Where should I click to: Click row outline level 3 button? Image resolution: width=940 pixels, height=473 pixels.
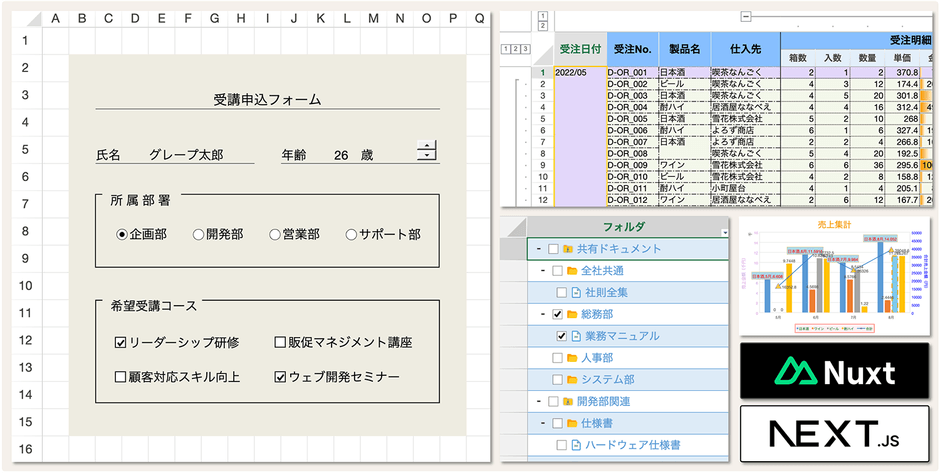pos(523,48)
